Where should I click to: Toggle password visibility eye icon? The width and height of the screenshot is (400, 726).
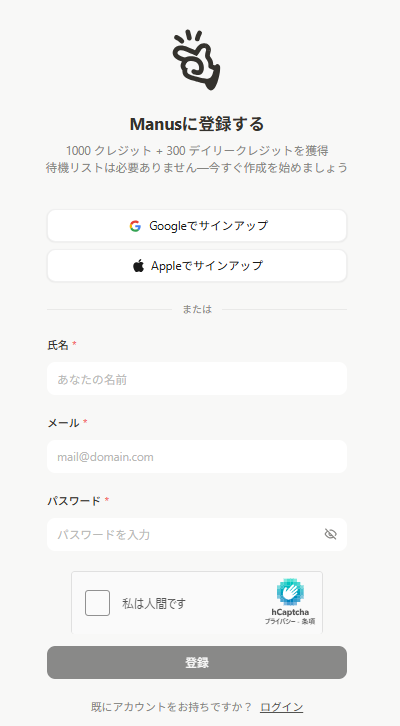[331, 534]
